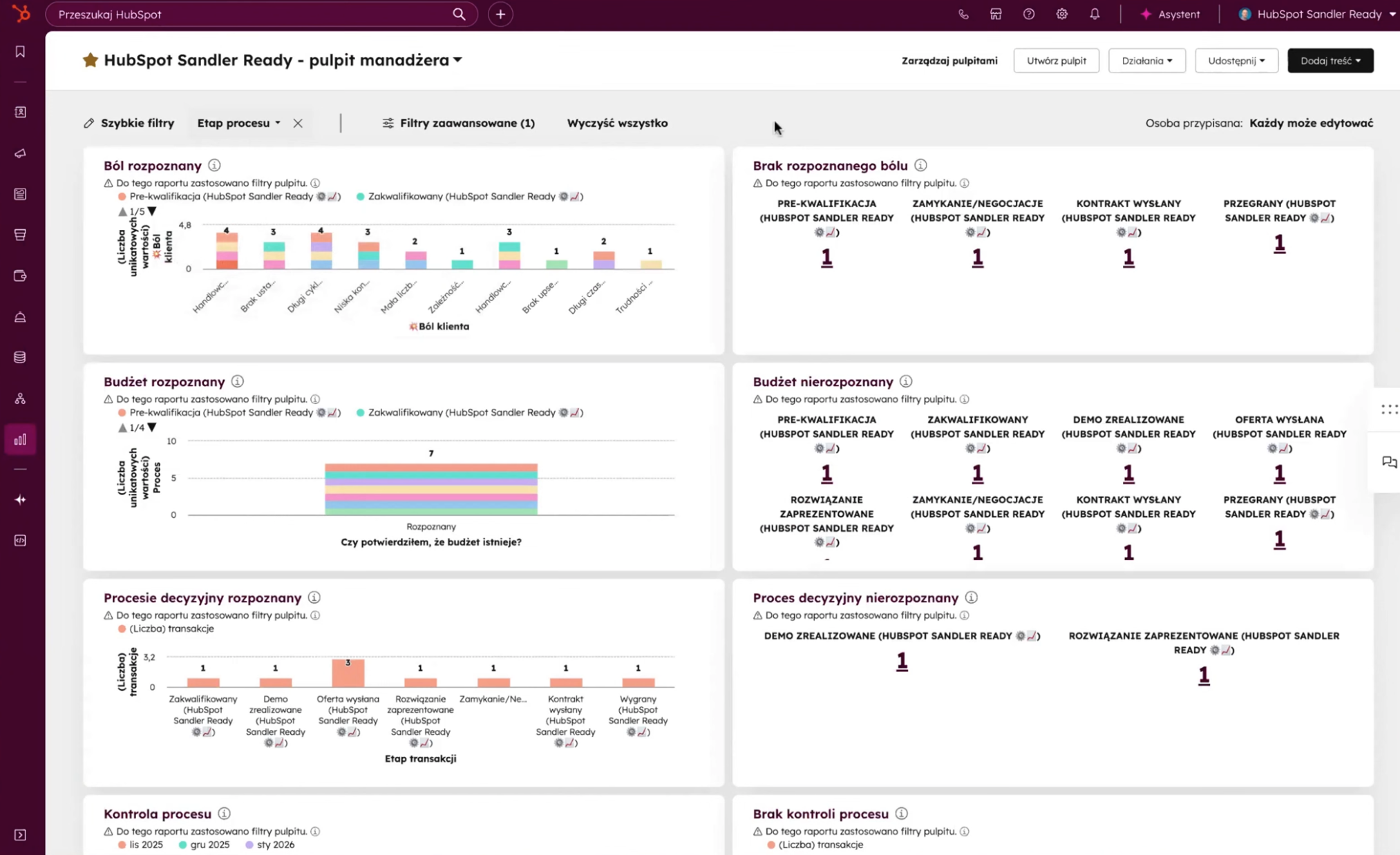Image resolution: width=1400 pixels, height=855 pixels.
Task: Click the Utwórz pulpit button
Action: [x=1056, y=61]
